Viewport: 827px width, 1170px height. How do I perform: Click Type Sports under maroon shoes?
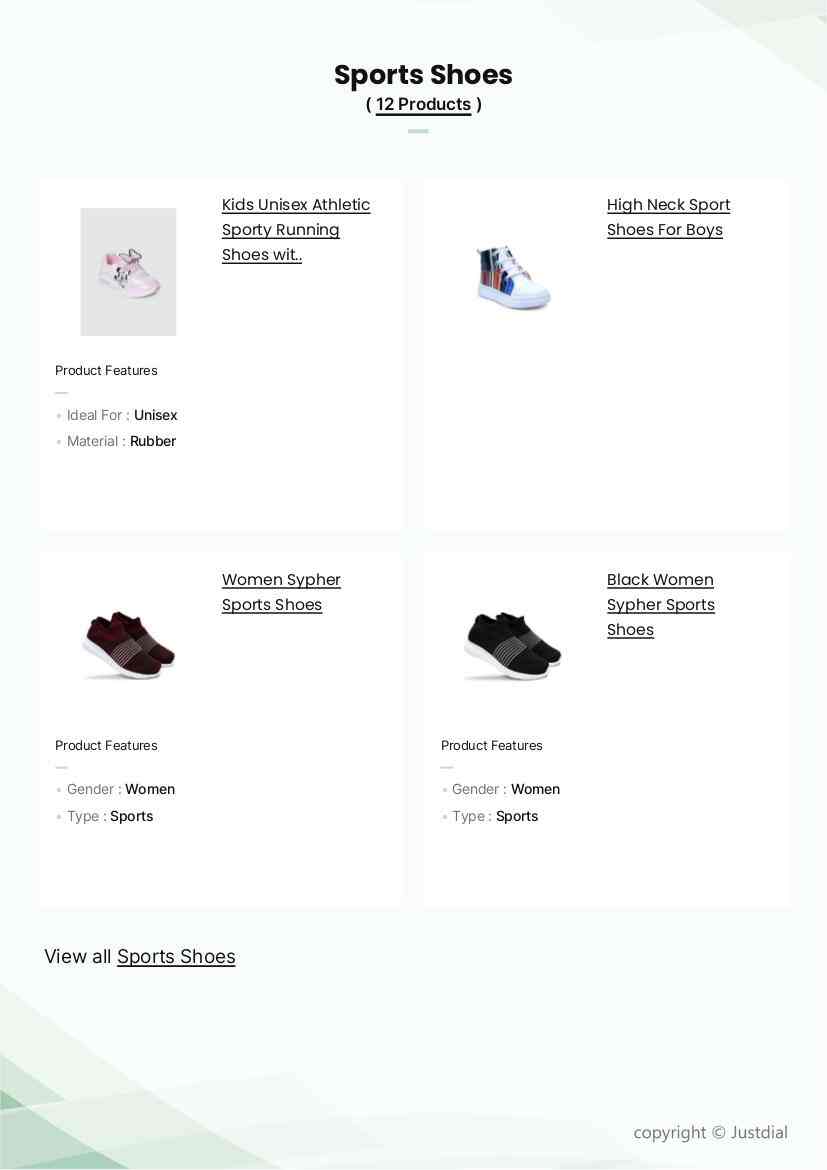click(110, 816)
